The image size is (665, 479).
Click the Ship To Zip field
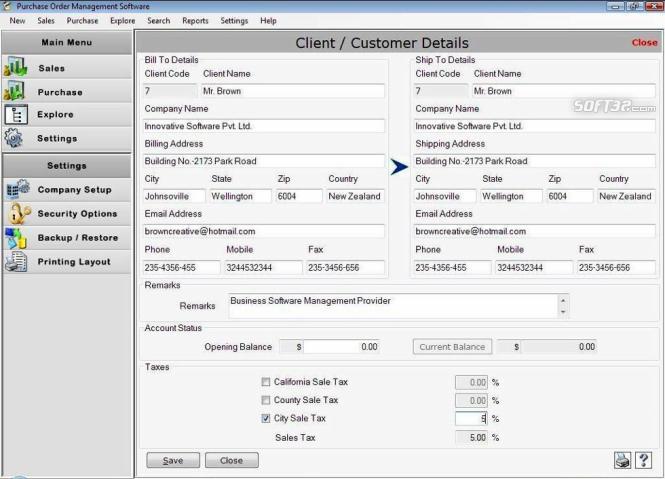pos(570,196)
